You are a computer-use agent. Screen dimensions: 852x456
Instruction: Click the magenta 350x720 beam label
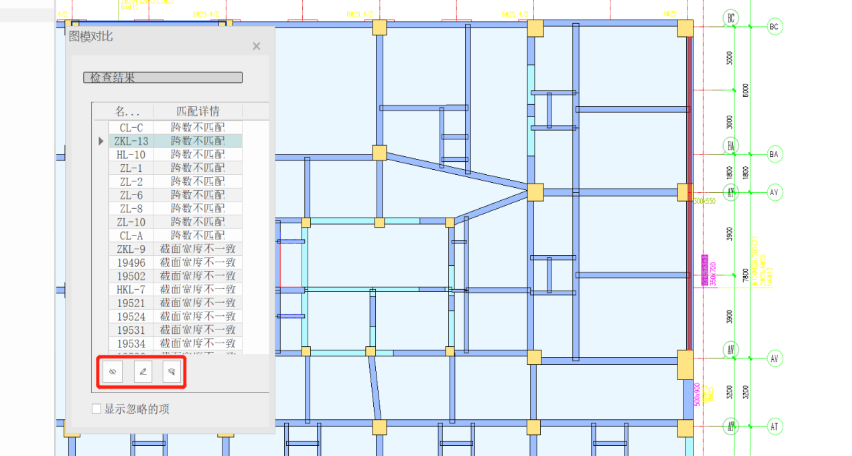(713, 274)
